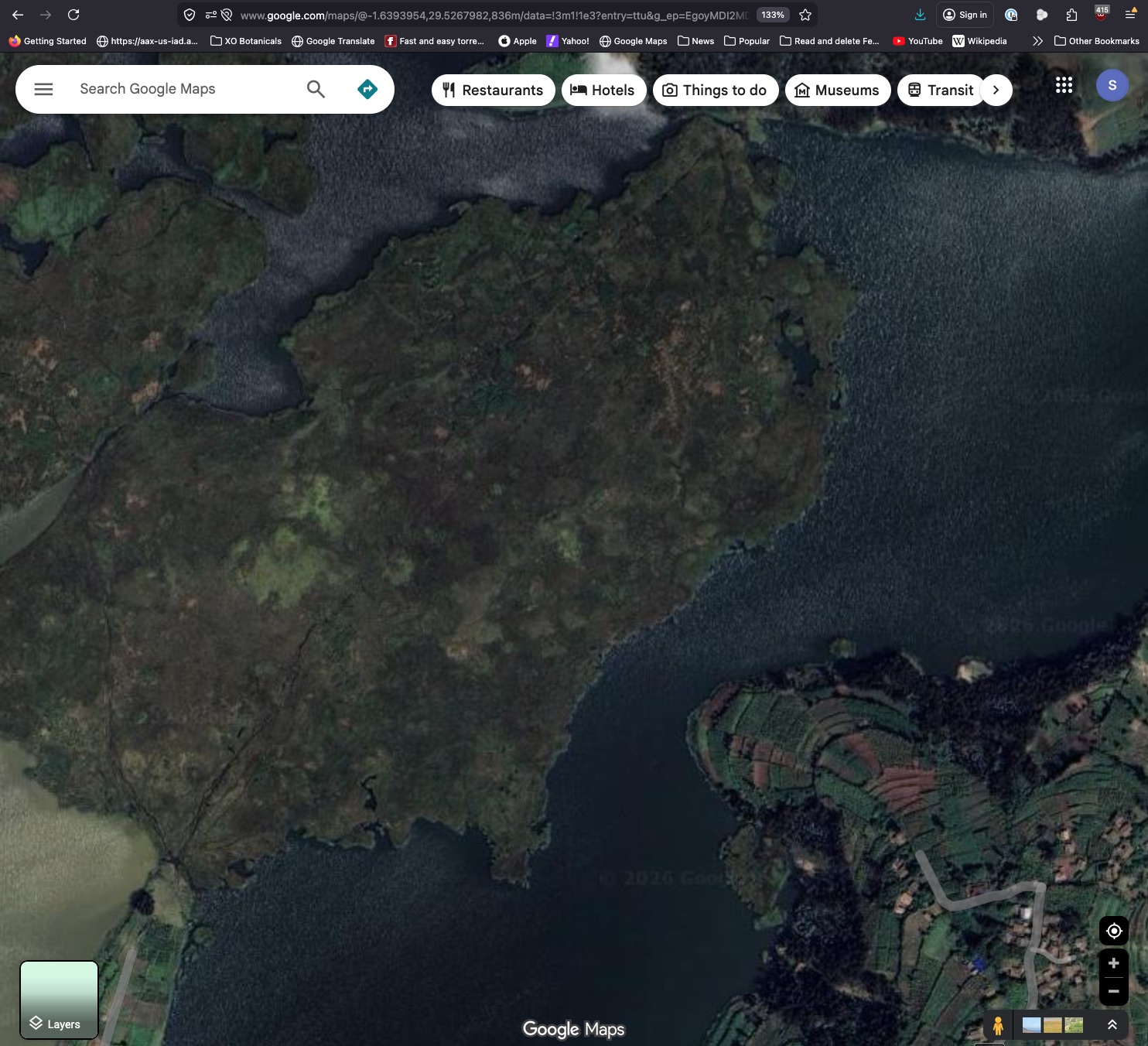The width and height of the screenshot is (1148, 1046).
Task: Select the Hotels category chip
Action: 603,91
